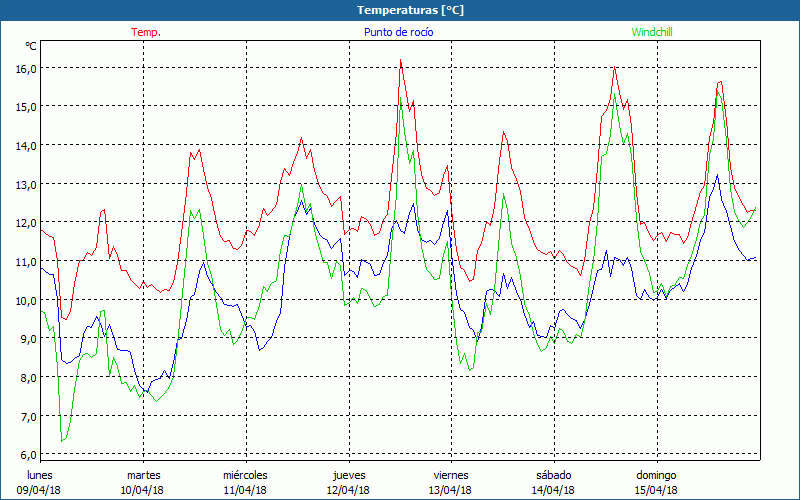Select the "sábado" day label

tap(554, 475)
